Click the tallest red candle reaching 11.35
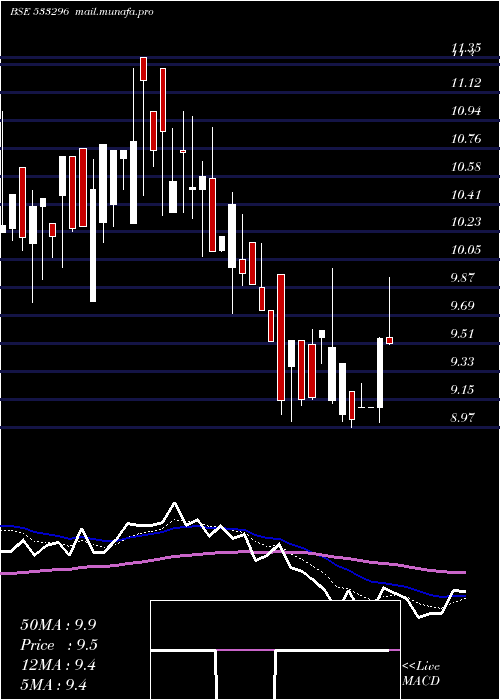The width and height of the screenshot is (500, 700). coord(143,69)
